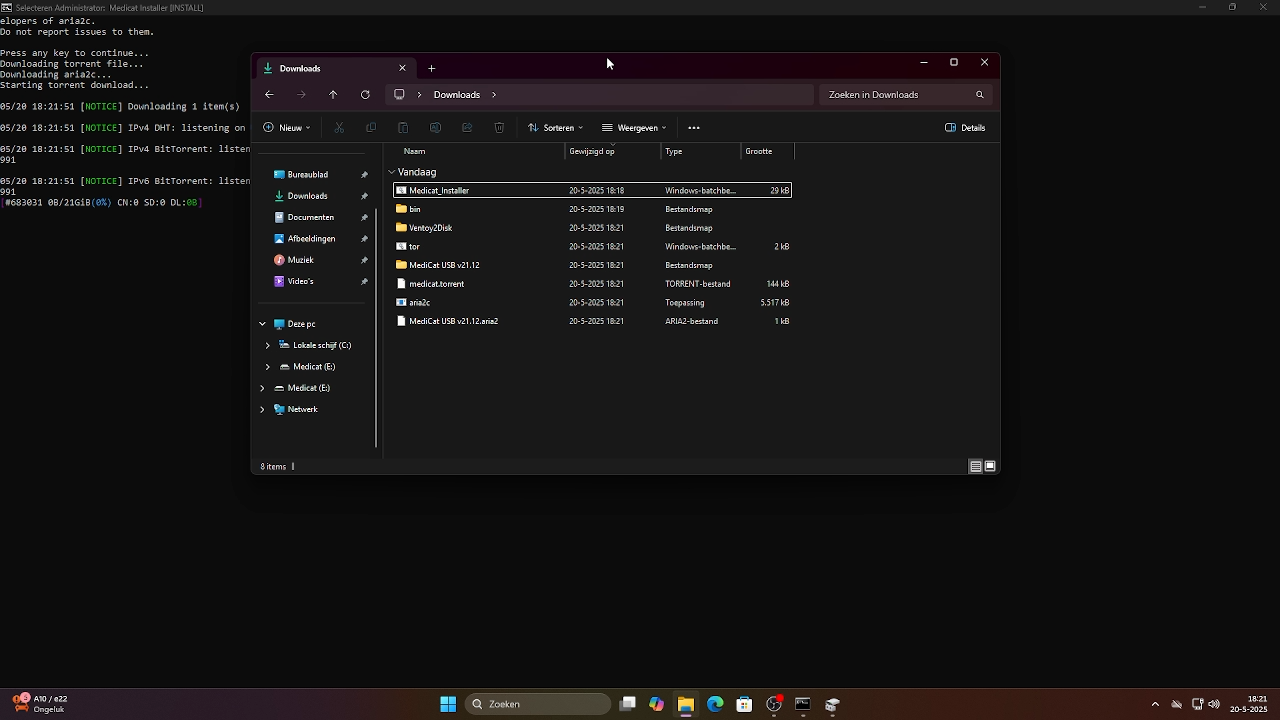Sort by Grootte column header
This screenshot has height=720, width=1280.
point(758,151)
